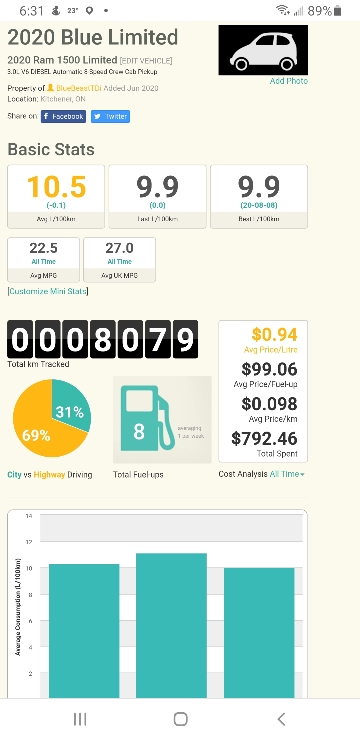Tap the fuel pump Total Fuel-ups icon
This screenshot has height=740, width=360.
click(162, 420)
